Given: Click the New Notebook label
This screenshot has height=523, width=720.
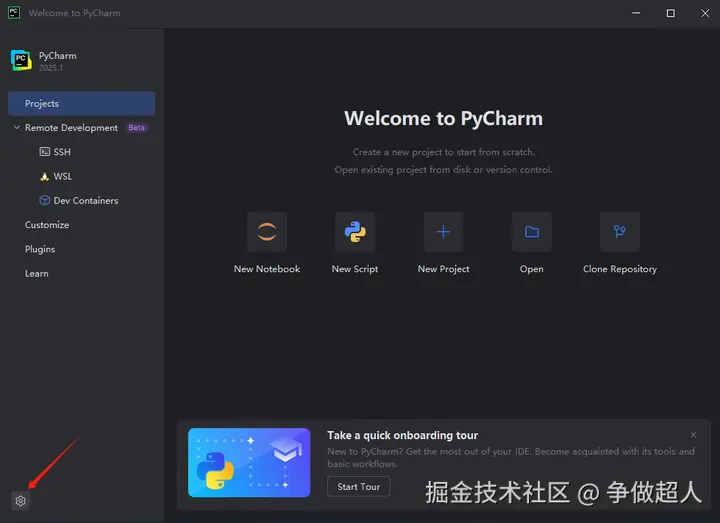Looking at the screenshot, I should point(267,269).
